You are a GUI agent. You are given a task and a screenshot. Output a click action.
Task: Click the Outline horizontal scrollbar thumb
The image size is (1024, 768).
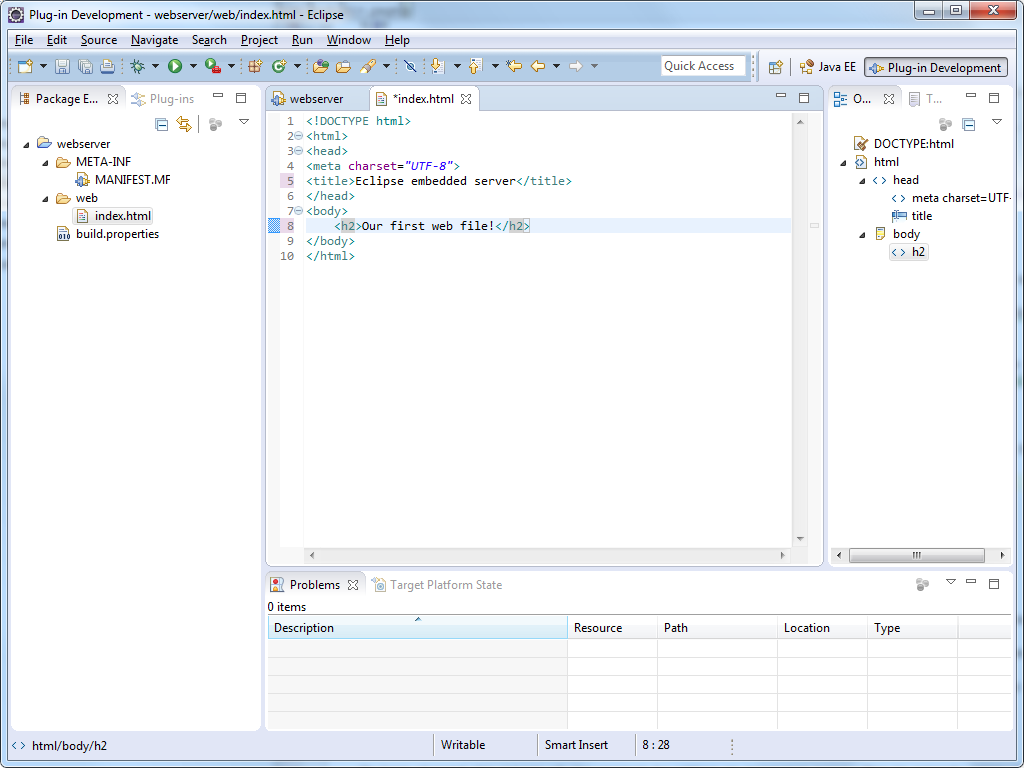[916, 555]
